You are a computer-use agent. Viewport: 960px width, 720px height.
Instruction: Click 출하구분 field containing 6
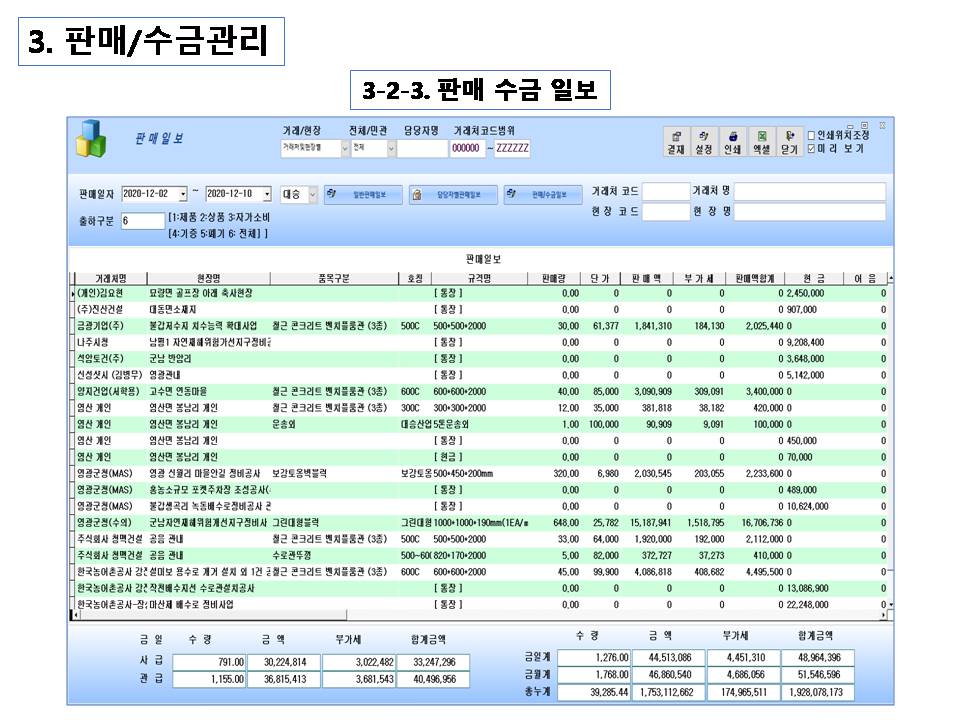coord(142,221)
